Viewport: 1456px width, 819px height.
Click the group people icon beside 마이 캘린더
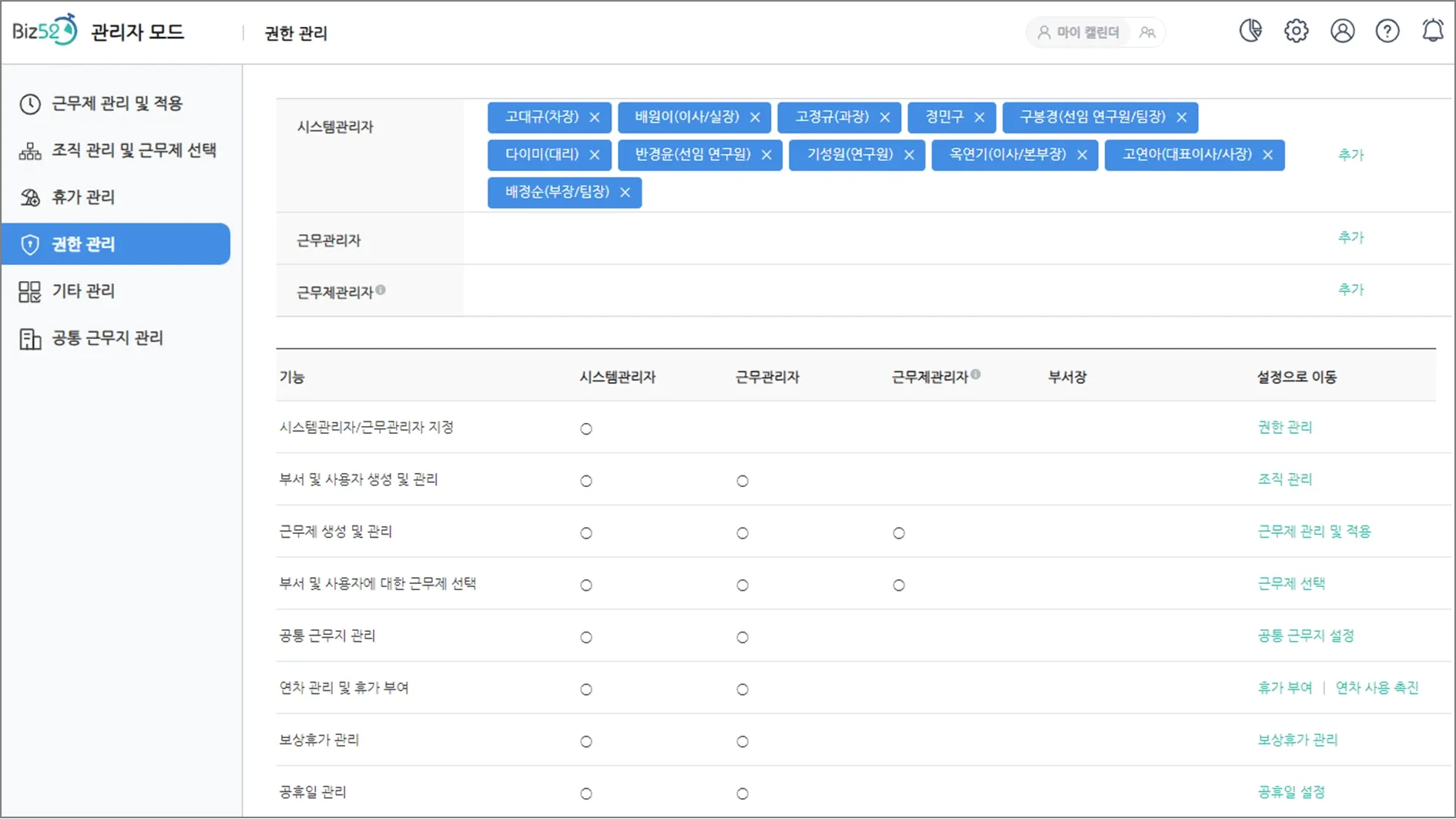pyautogui.click(x=1148, y=32)
